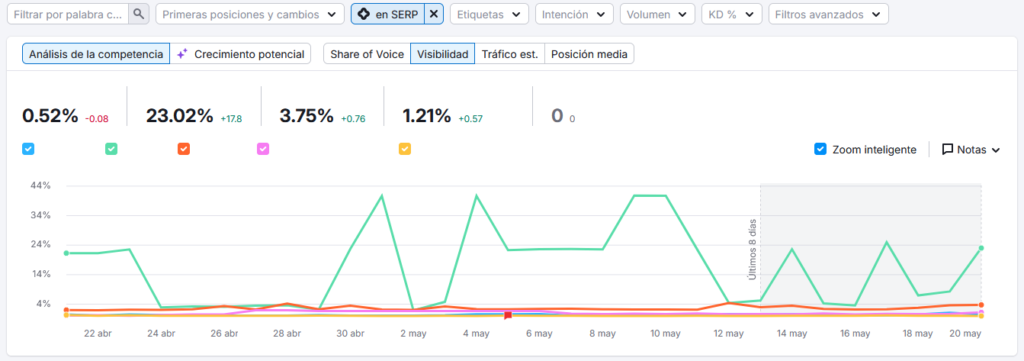Click the '10 may' axis label
The image size is (1024, 361).
665,334
